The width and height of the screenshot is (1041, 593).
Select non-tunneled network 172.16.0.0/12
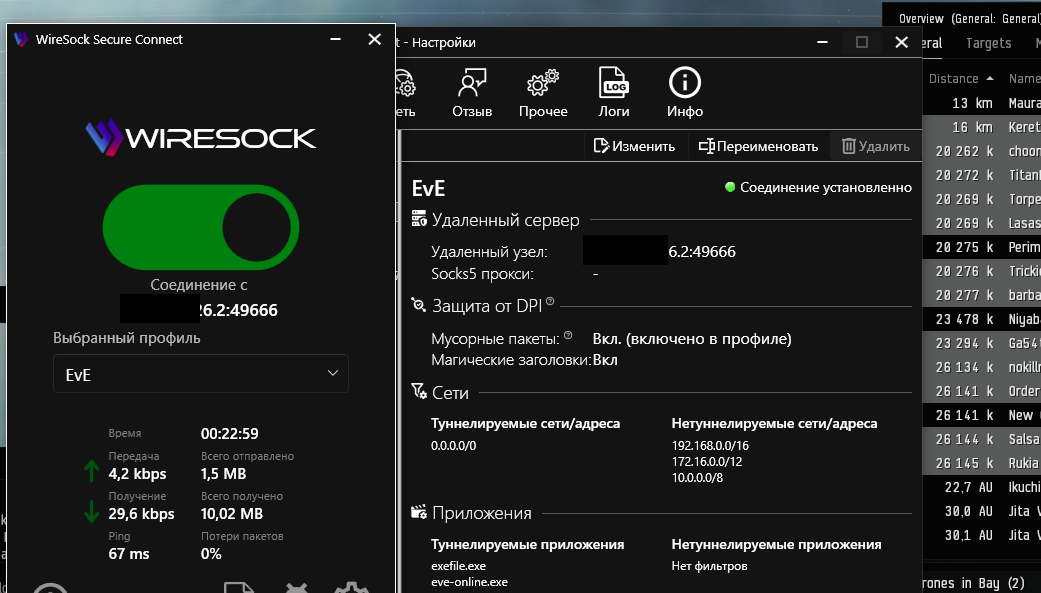point(707,462)
